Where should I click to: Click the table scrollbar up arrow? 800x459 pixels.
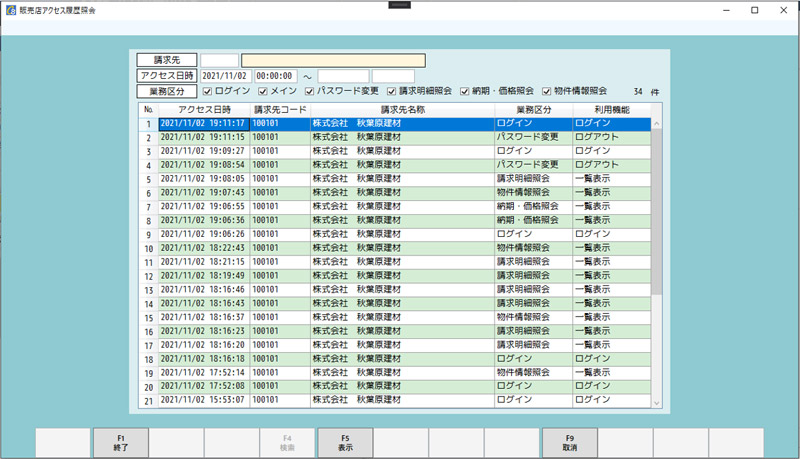pos(657,123)
